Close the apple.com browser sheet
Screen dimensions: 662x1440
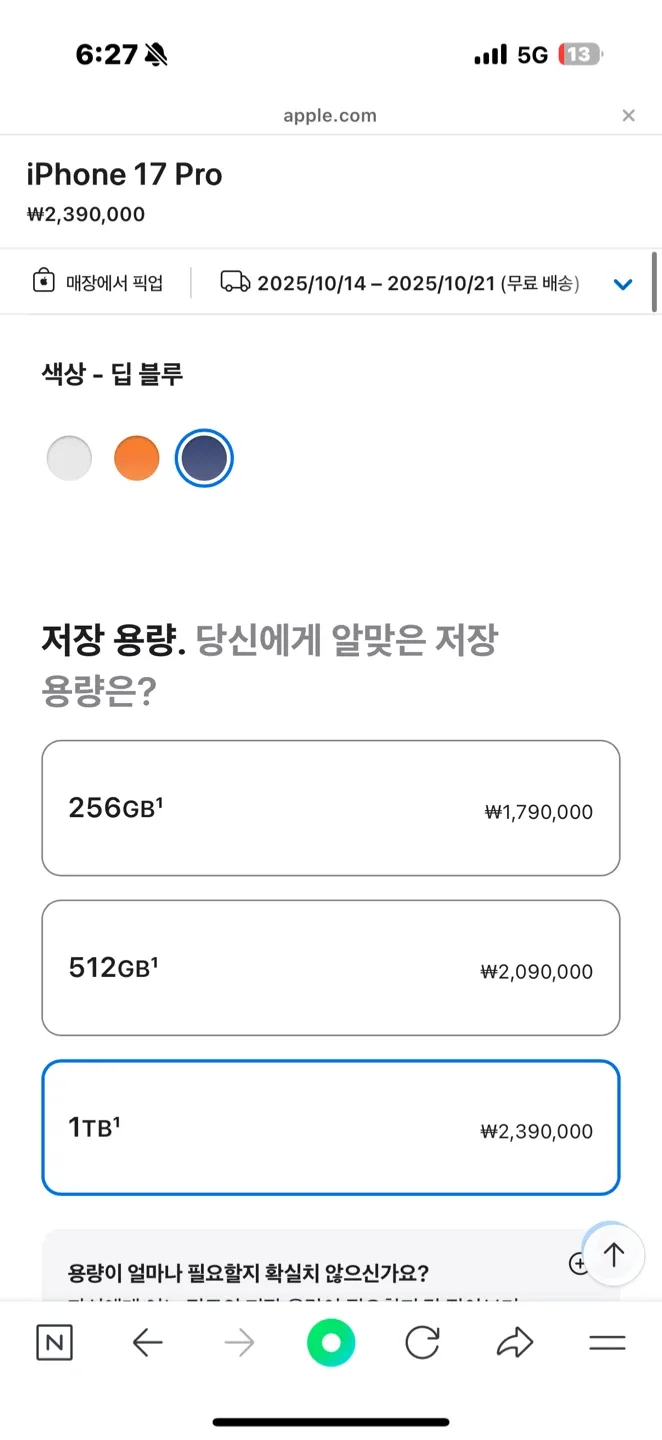click(x=628, y=115)
